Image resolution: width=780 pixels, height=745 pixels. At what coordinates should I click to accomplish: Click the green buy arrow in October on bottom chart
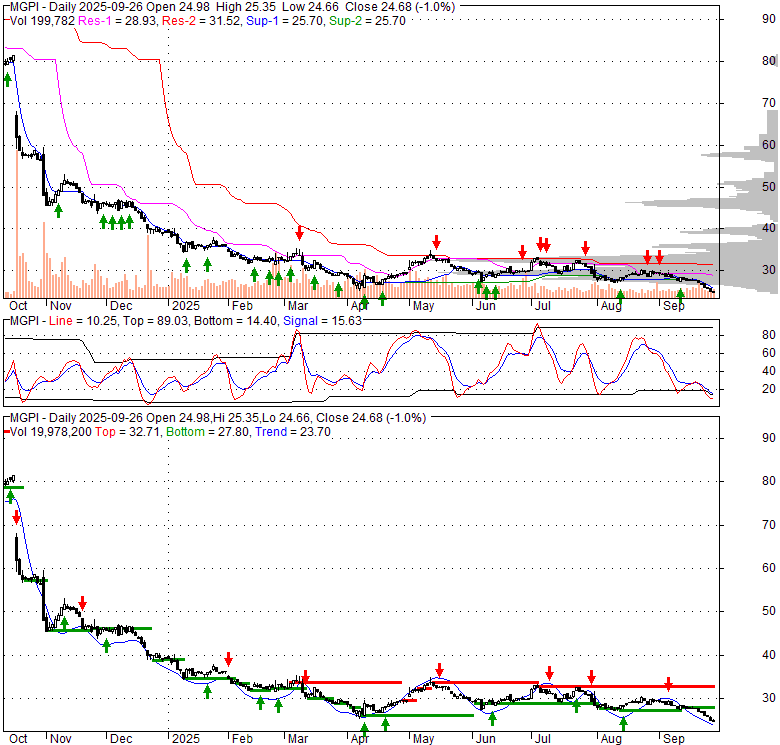(x=10, y=496)
